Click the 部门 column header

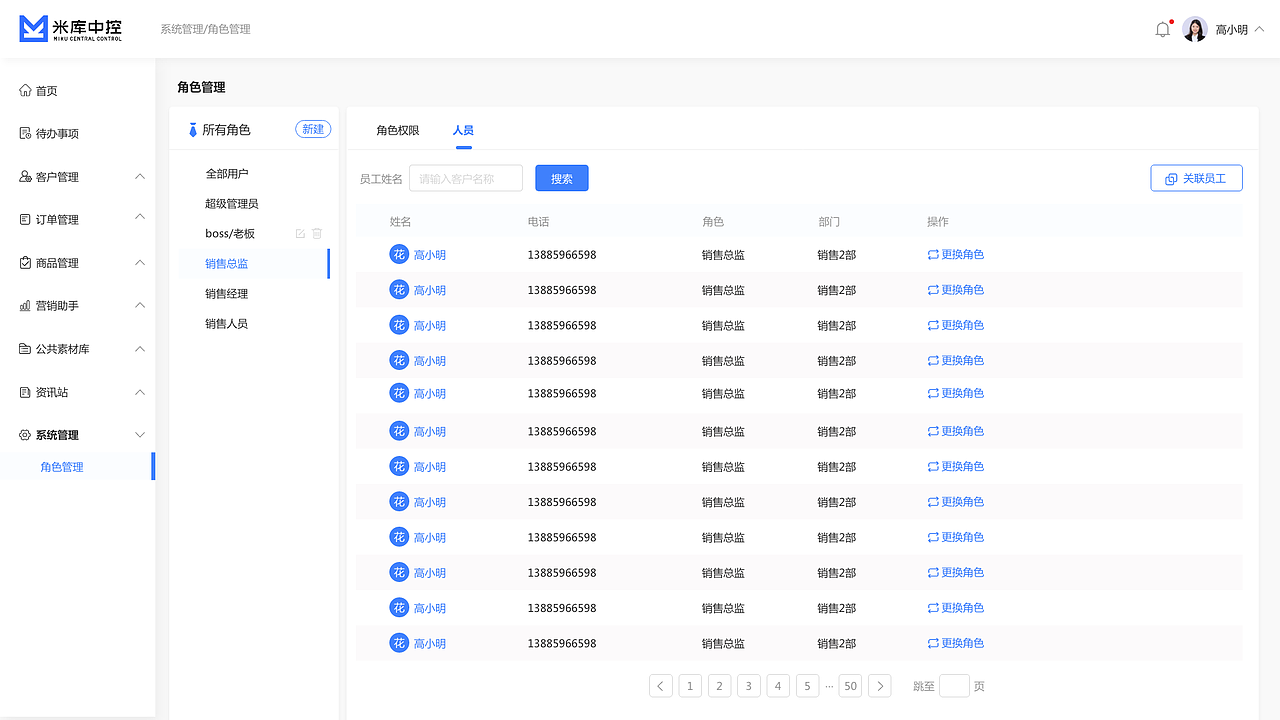point(828,222)
